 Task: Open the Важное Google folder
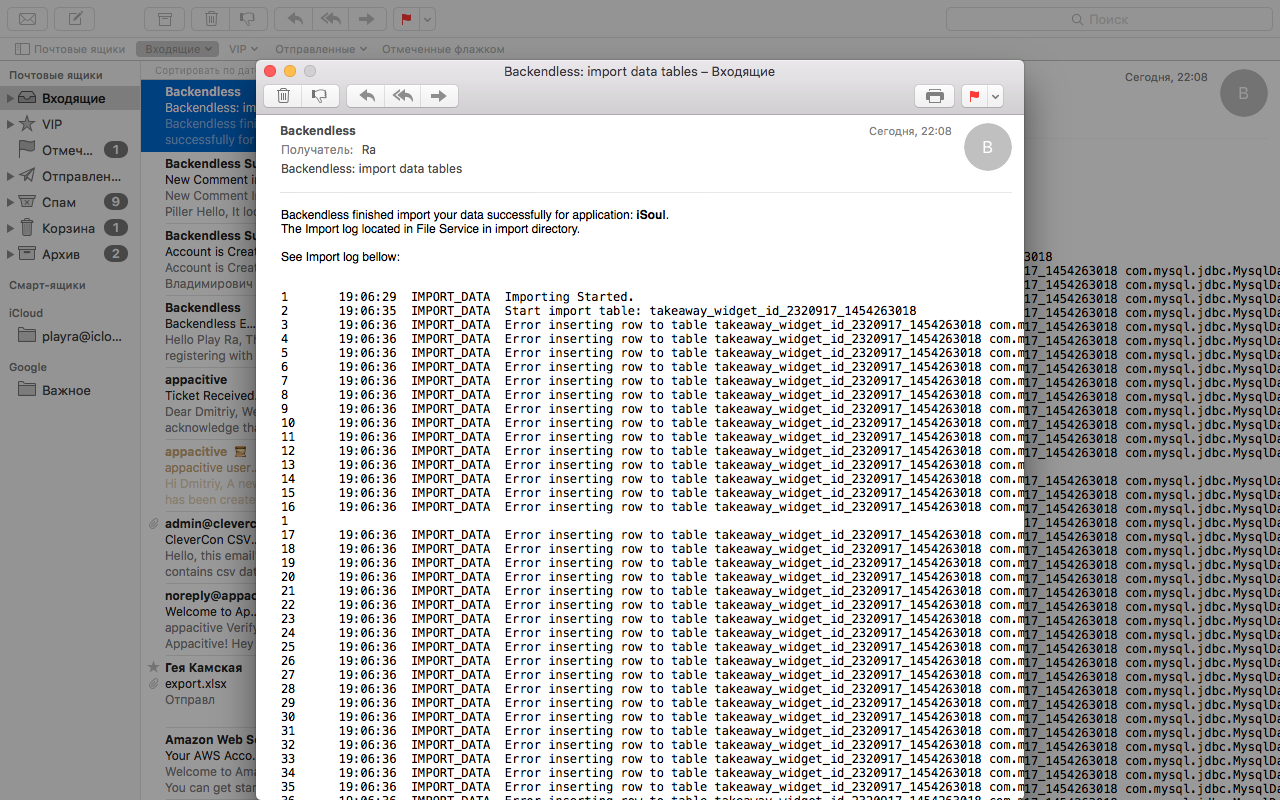tap(70, 391)
